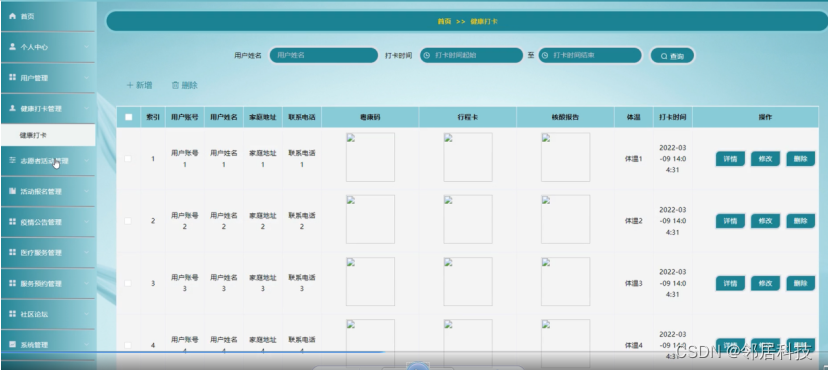Open 详情 for row 3
This screenshot has width=828, height=370.
coord(730,283)
